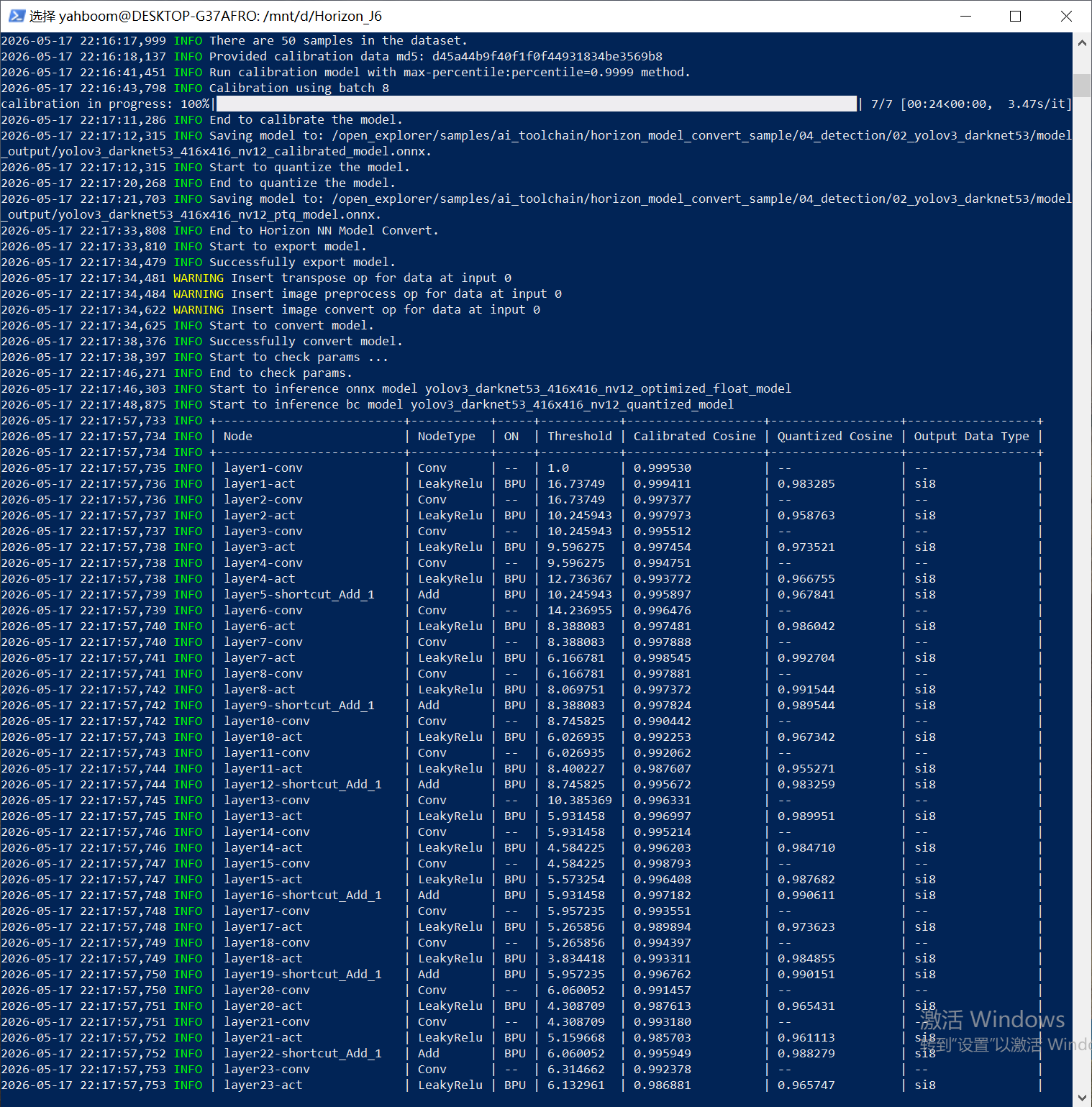This screenshot has width=1092, height=1107.
Task: Click the threshold value 12.736367
Action: coord(580,578)
